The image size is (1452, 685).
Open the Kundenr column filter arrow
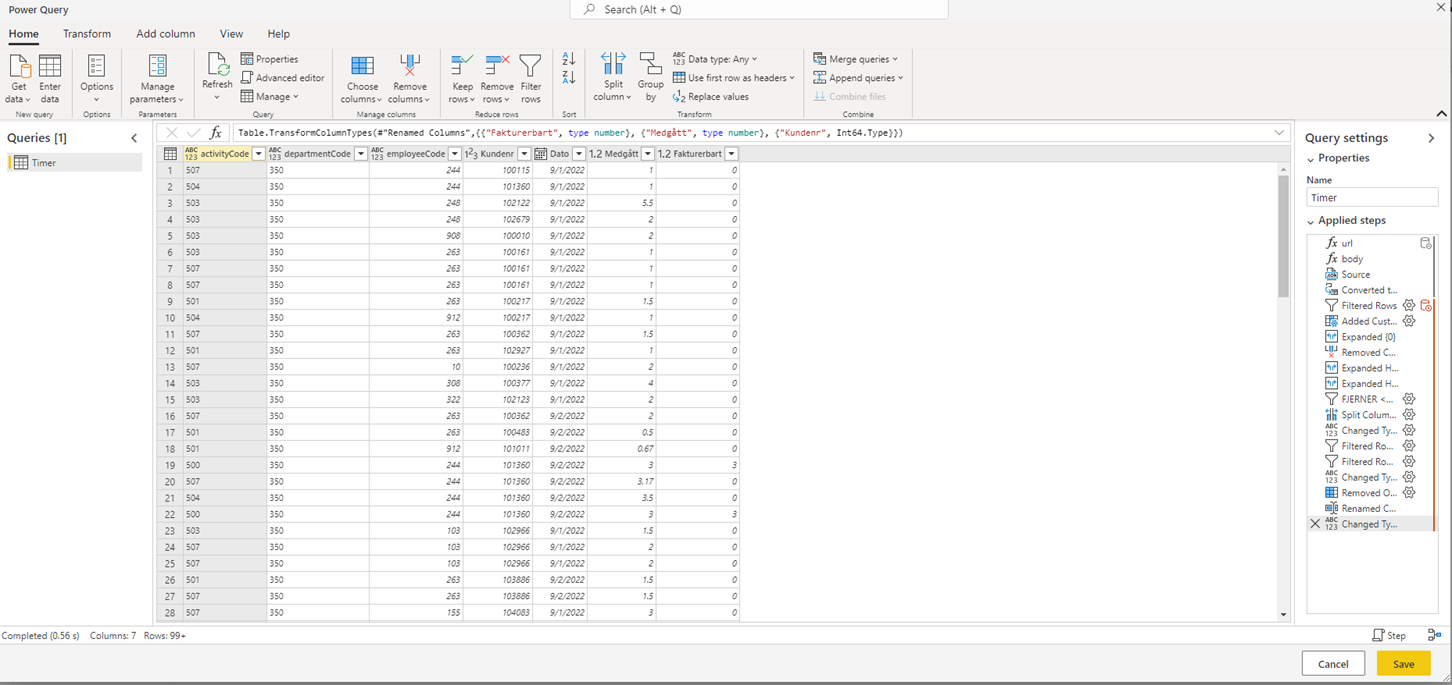click(525, 154)
